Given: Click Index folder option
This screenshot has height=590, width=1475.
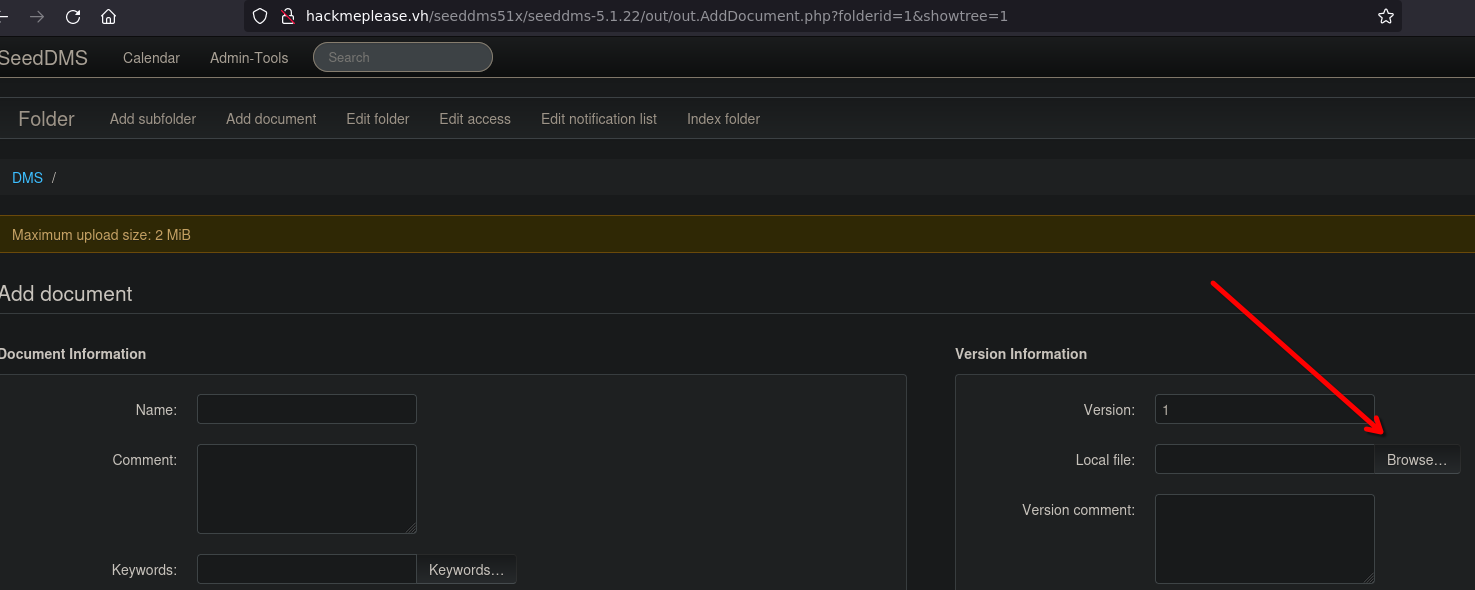Looking at the screenshot, I should (x=723, y=119).
